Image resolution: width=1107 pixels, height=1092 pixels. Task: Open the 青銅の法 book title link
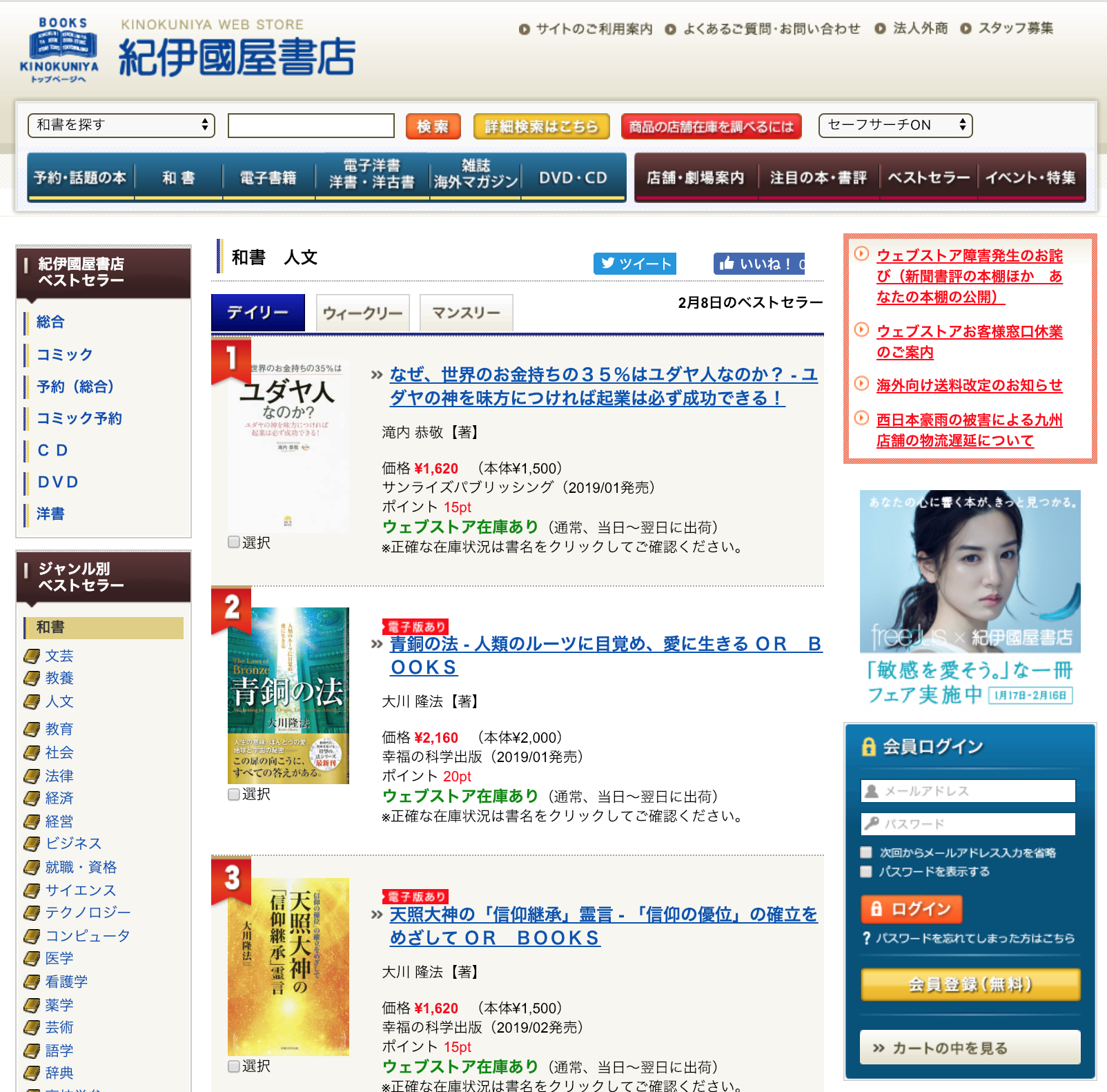[x=606, y=655]
